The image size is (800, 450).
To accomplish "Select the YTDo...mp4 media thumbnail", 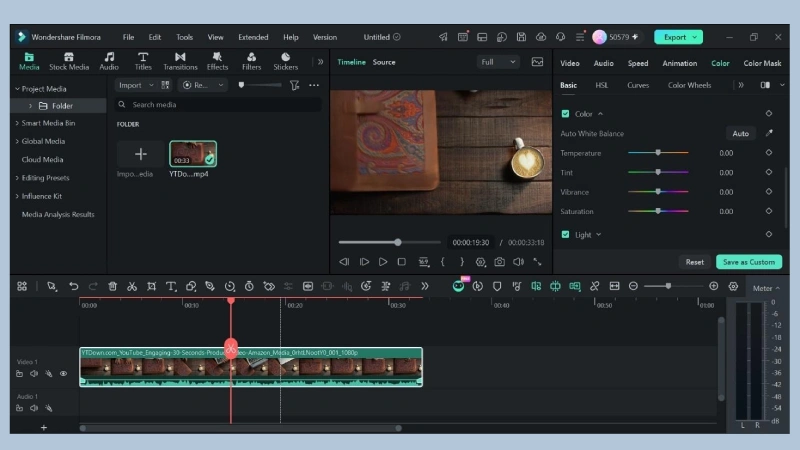I will click(x=193, y=154).
